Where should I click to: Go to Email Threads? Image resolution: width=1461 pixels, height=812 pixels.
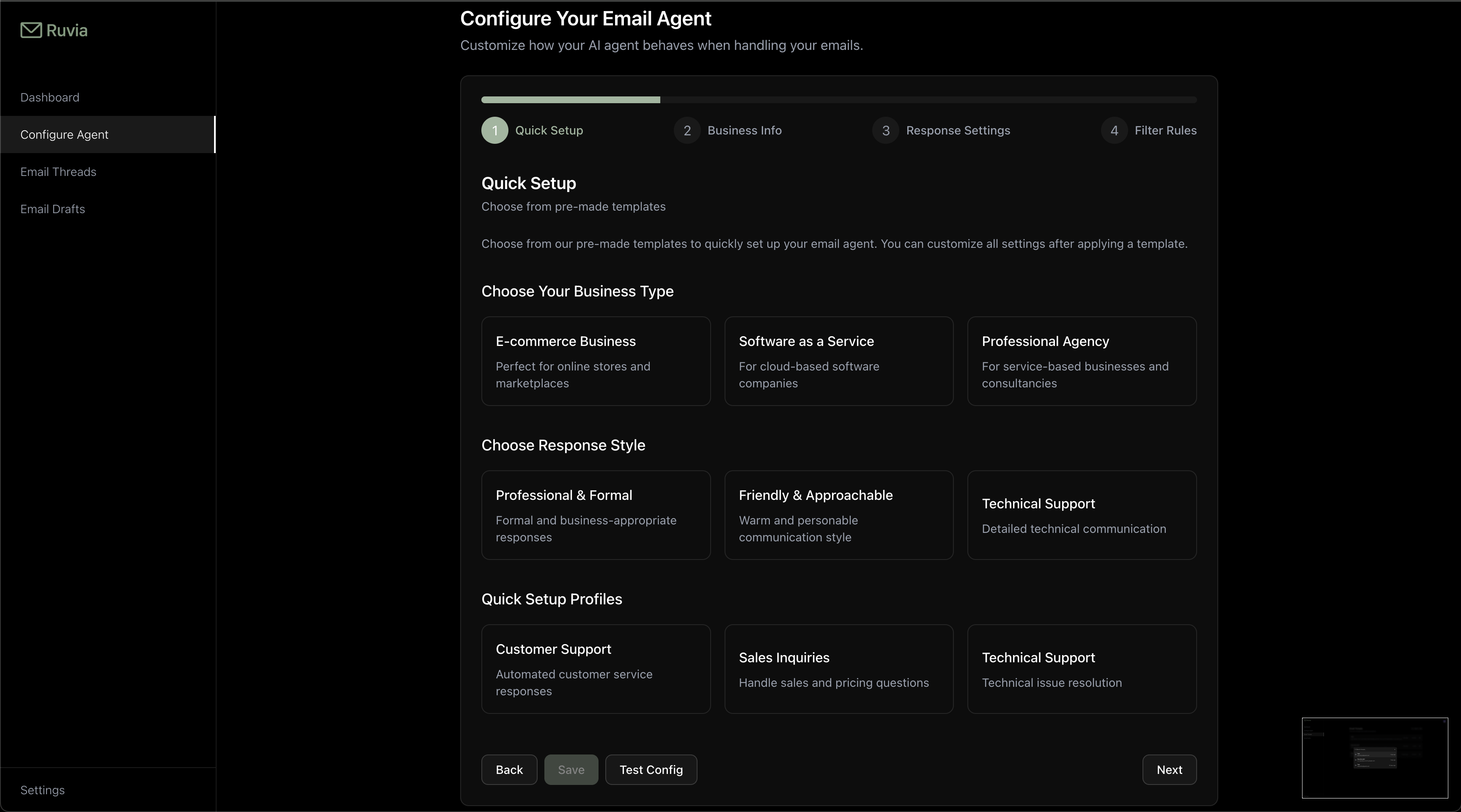(x=58, y=172)
